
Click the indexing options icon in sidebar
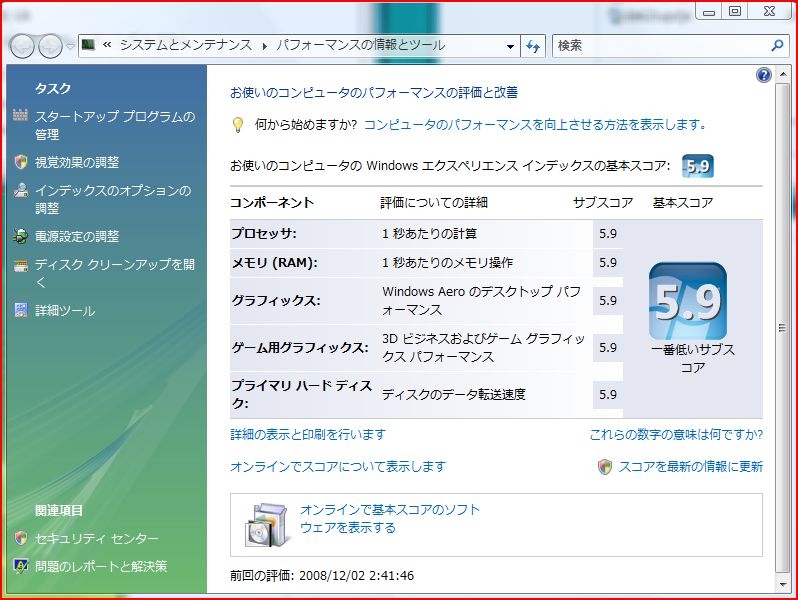(x=20, y=190)
